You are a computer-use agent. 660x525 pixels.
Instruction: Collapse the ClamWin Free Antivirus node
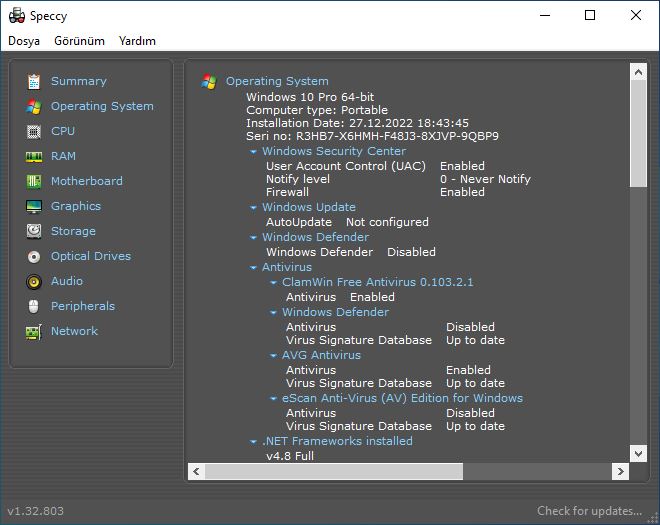(x=273, y=282)
